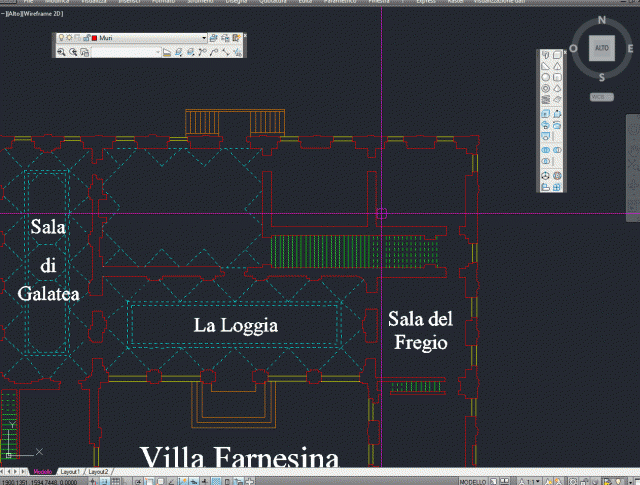Open the empty combo box in floating toolbar
Screen dimensions: 640x485
pos(127,52)
